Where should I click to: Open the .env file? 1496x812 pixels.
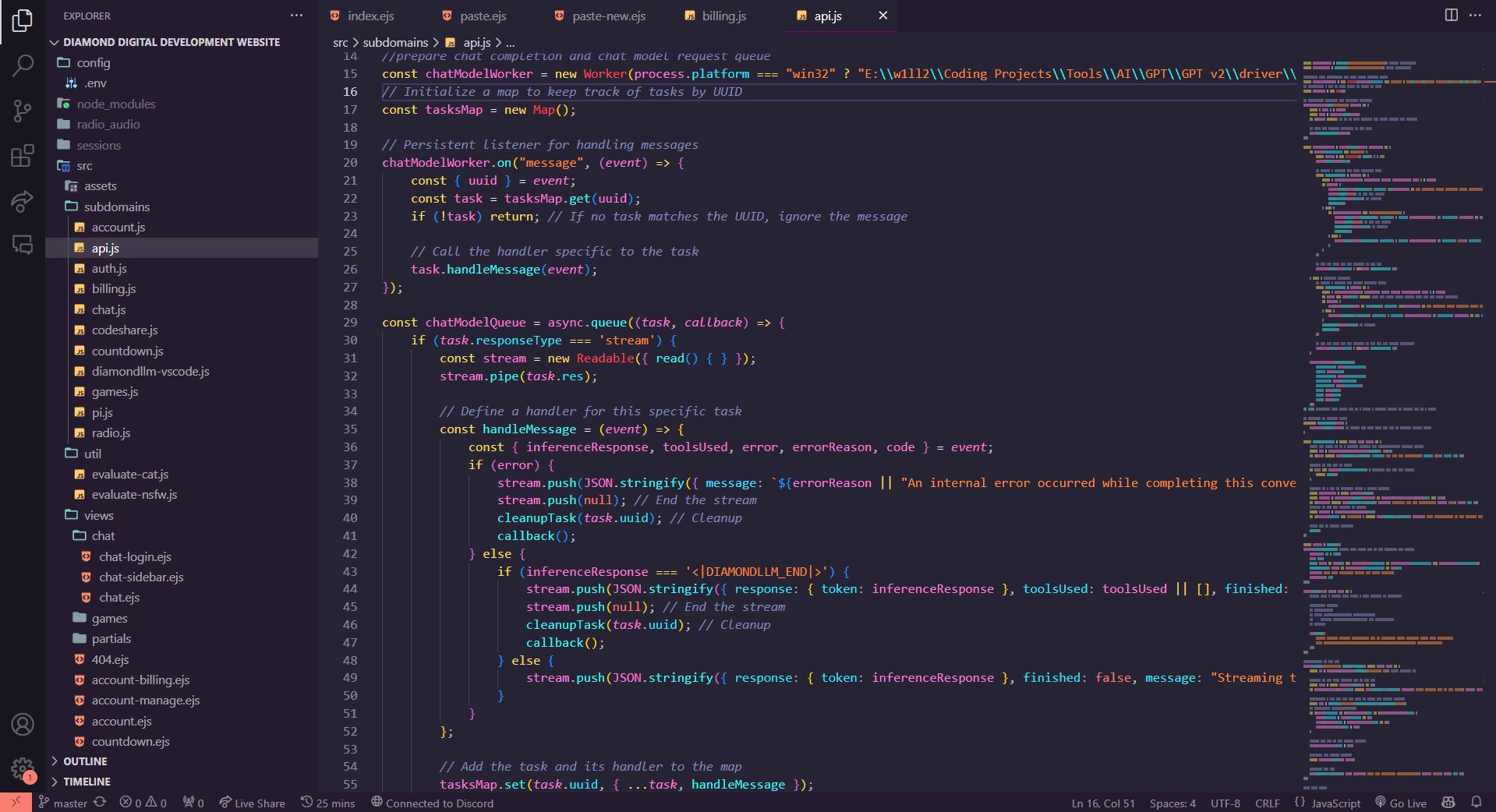[x=95, y=83]
